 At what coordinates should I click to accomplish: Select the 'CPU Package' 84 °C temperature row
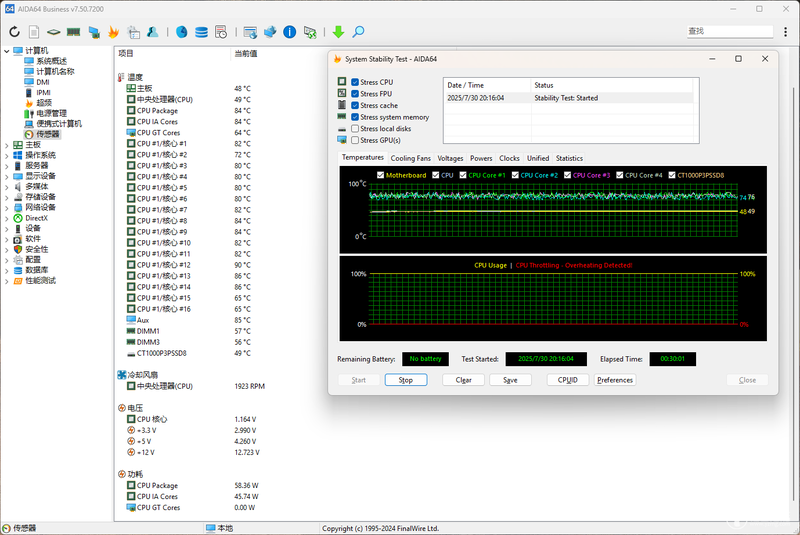click(189, 111)
